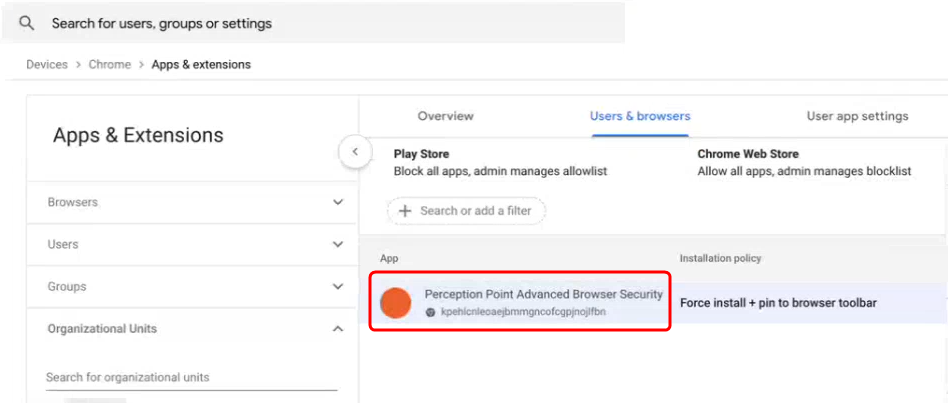Click Search or add a filter chip
The image size is (948, 403).
click(467, 211)
